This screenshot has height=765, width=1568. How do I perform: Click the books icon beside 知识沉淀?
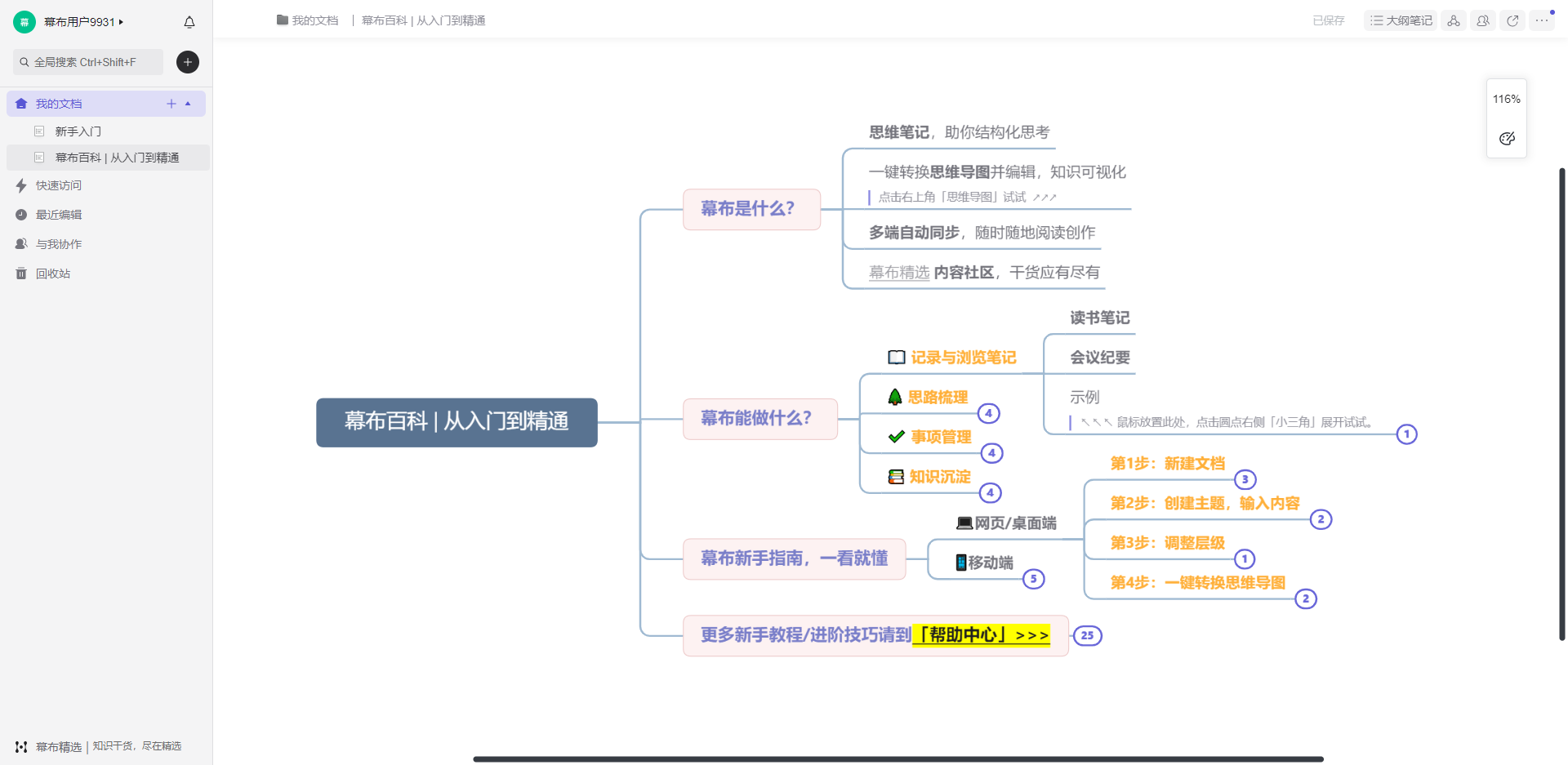[x=896, y=477]
